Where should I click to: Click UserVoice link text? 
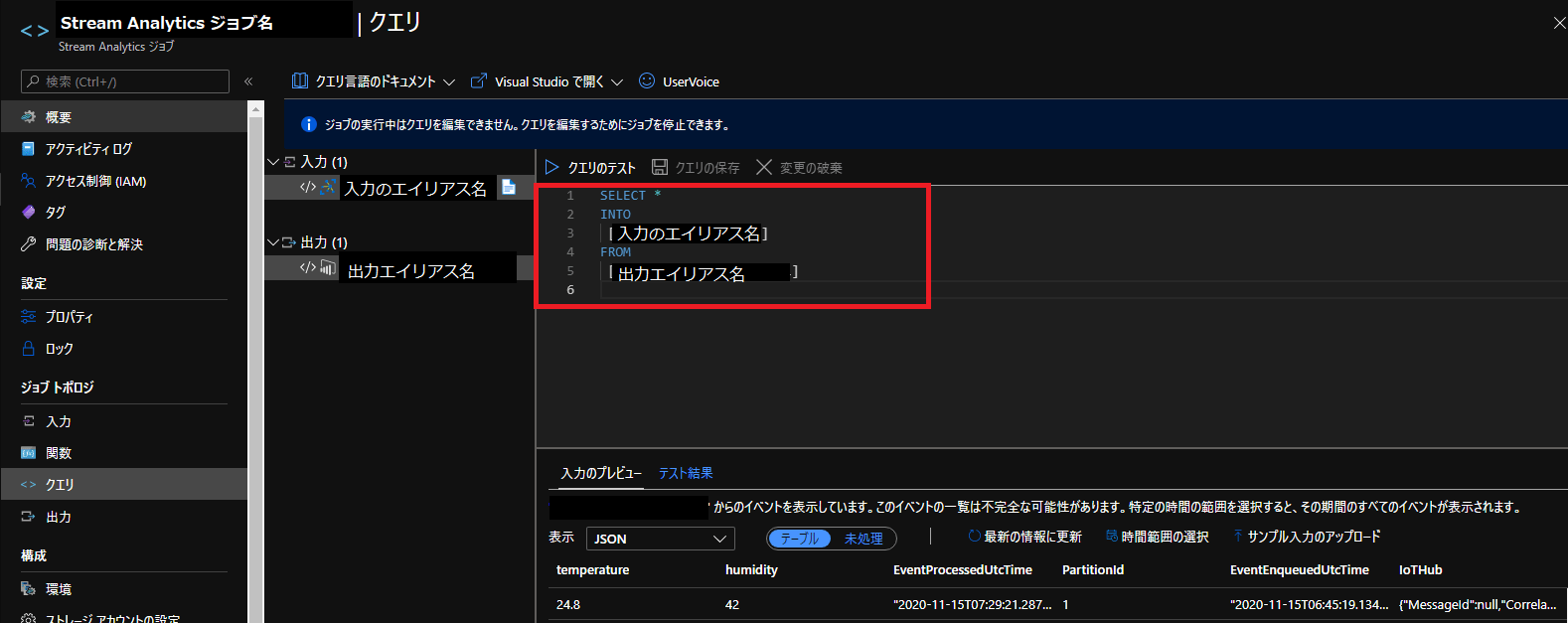pos(691,82)
